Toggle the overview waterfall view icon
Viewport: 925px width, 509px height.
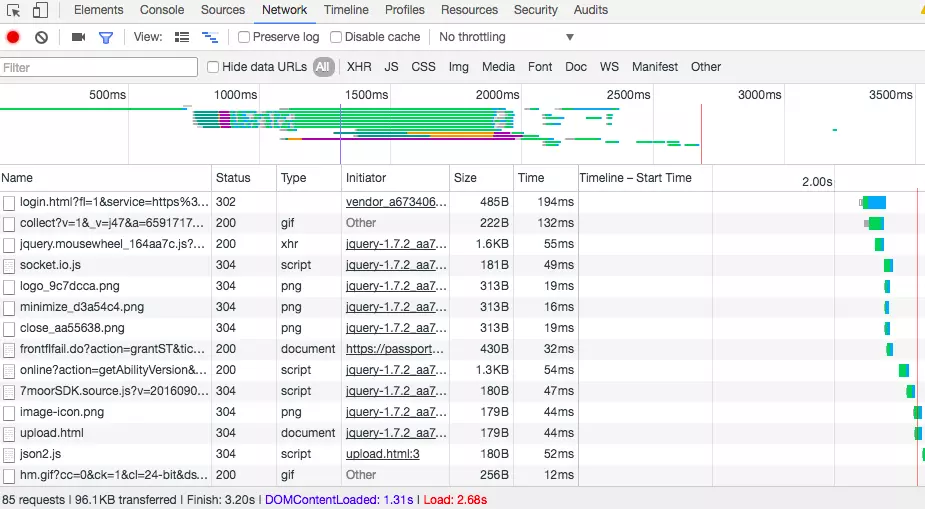click(x=210, y=37)
